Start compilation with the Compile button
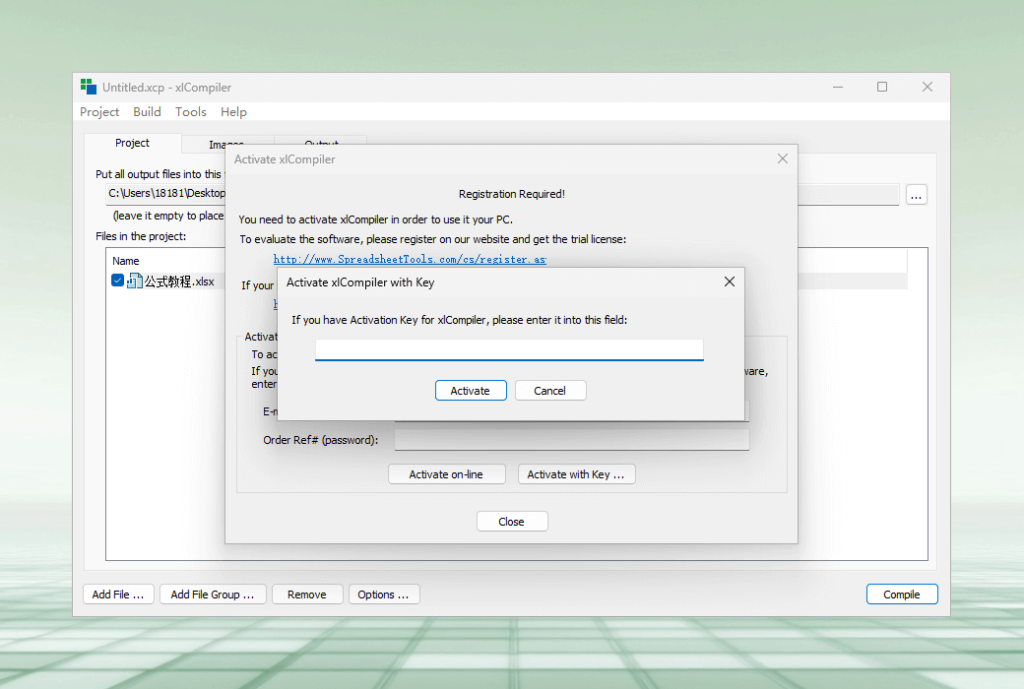The image size is (1024, 689). point(901,594)
